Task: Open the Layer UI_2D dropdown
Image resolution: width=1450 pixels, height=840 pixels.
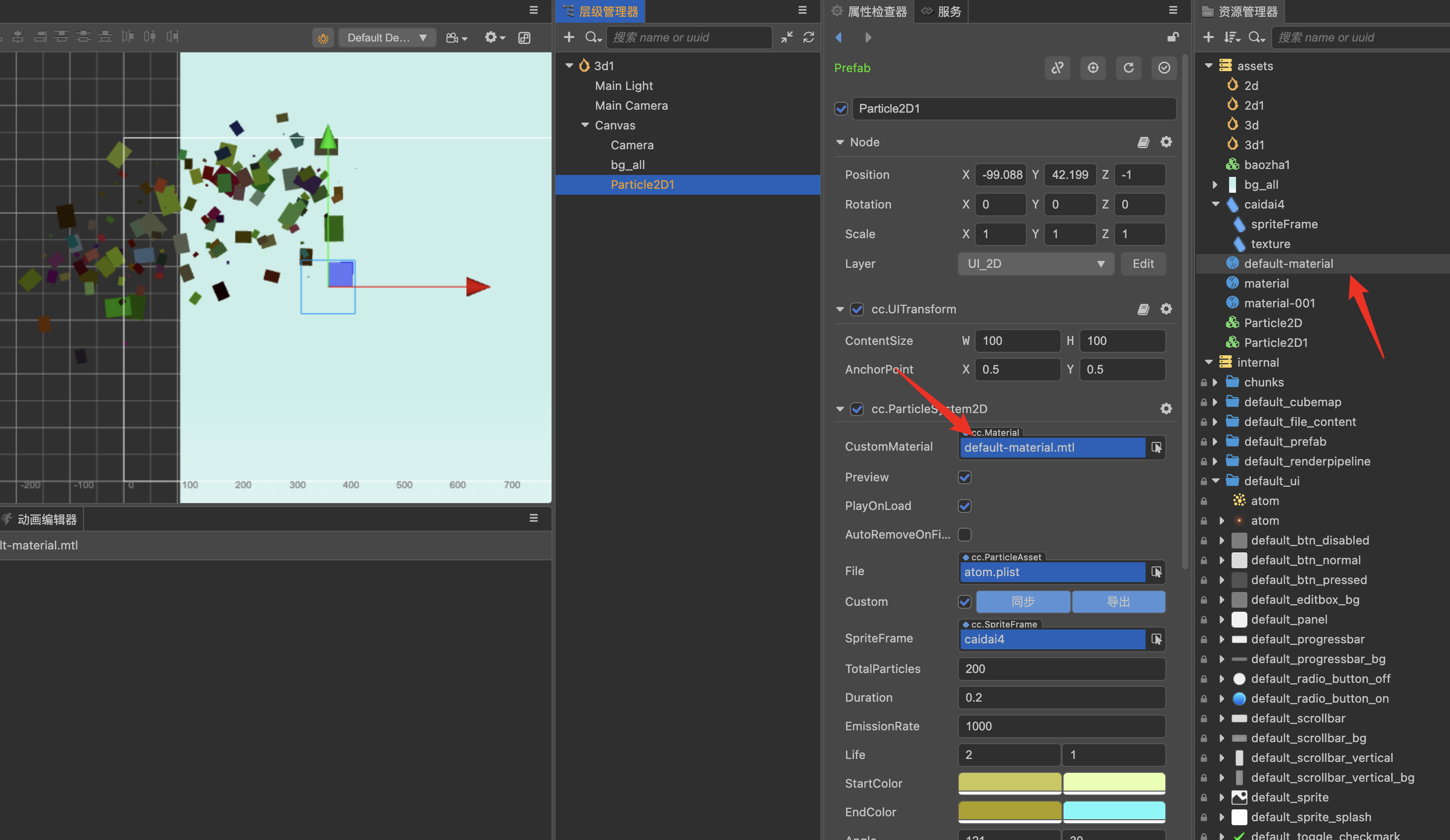Action: point(1035,263)
